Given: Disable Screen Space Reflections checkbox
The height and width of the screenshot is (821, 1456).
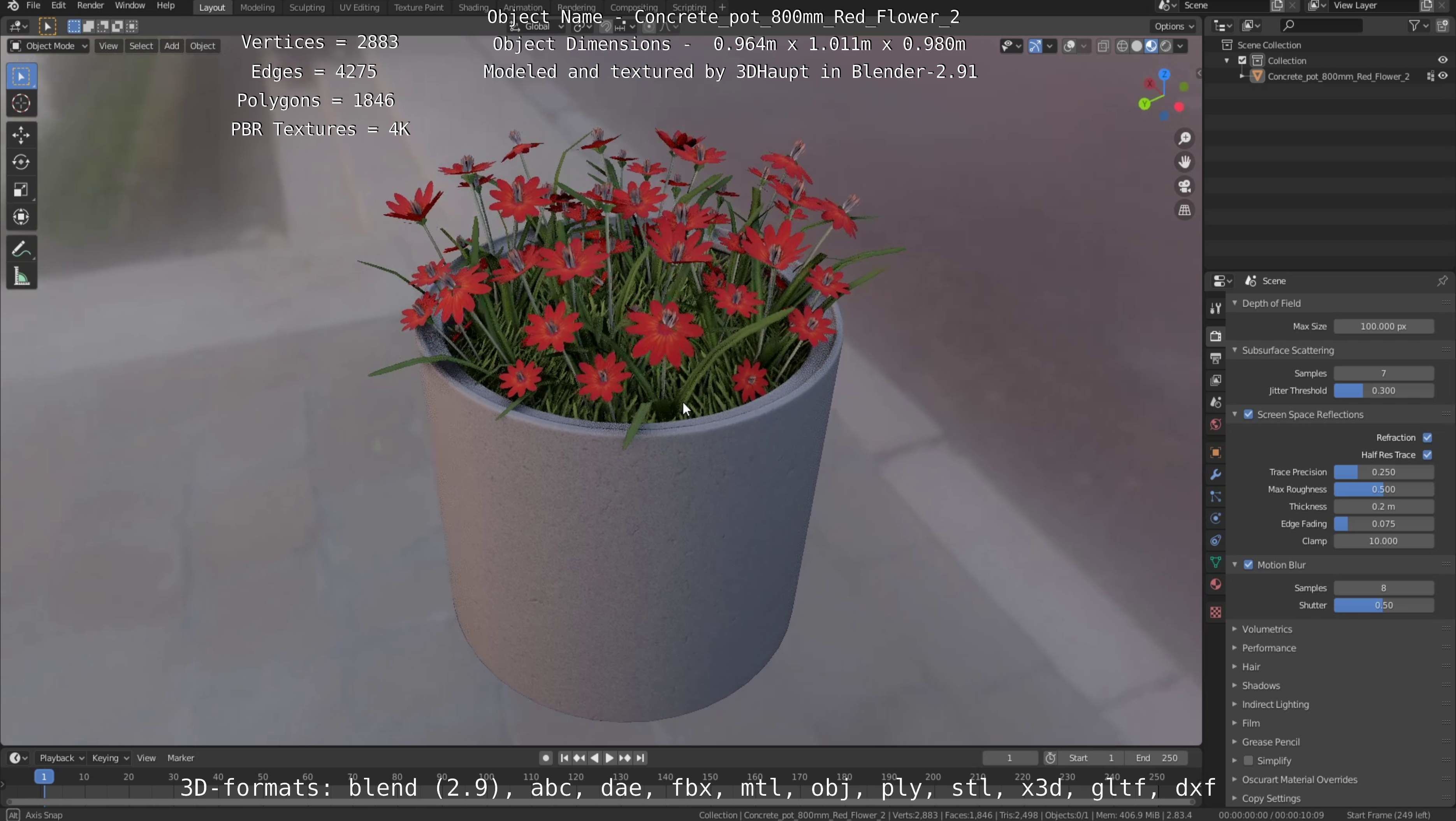Looking at the screenshot, I should 1249,415.
